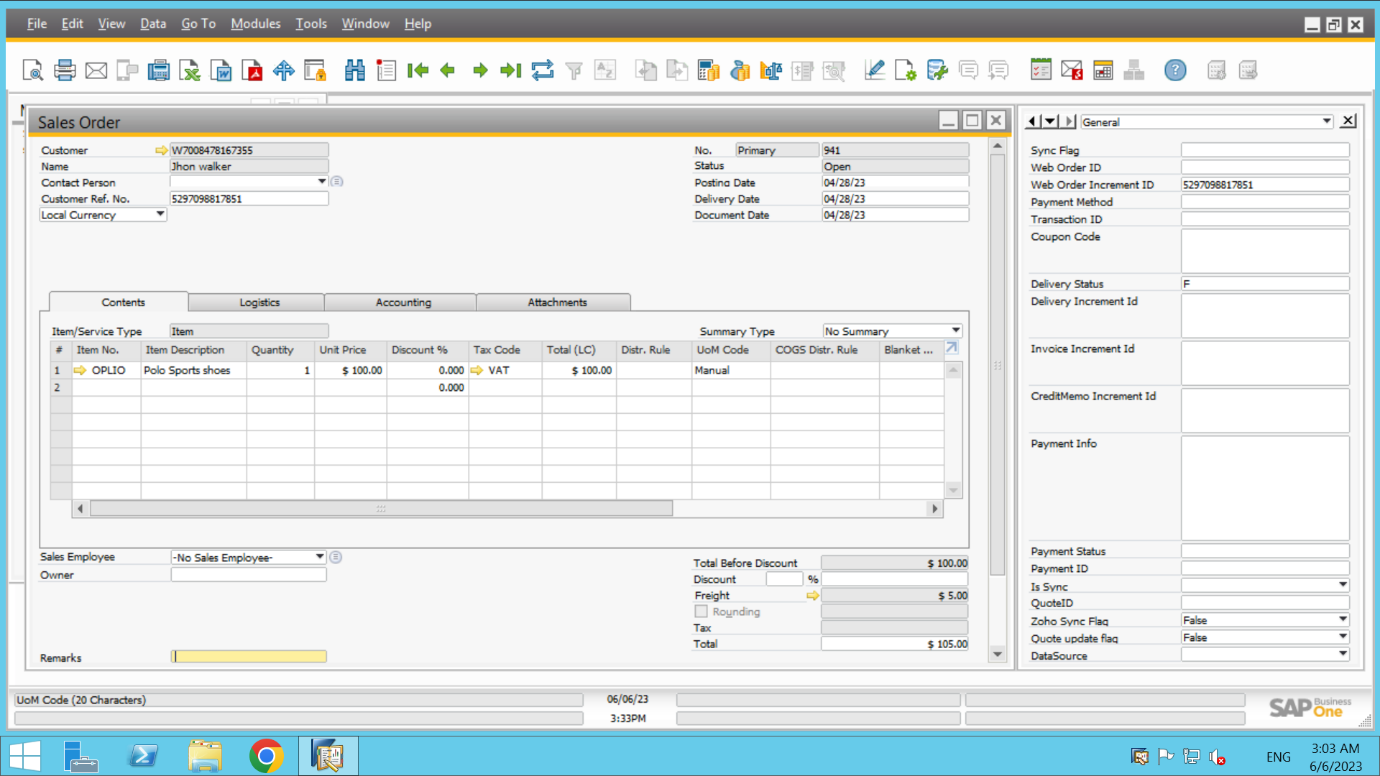Image resolution: width=1380 pixels, height=776 pixels.
Task: Launch Google Chrome from the taskbar
Action: pos(266,756)
